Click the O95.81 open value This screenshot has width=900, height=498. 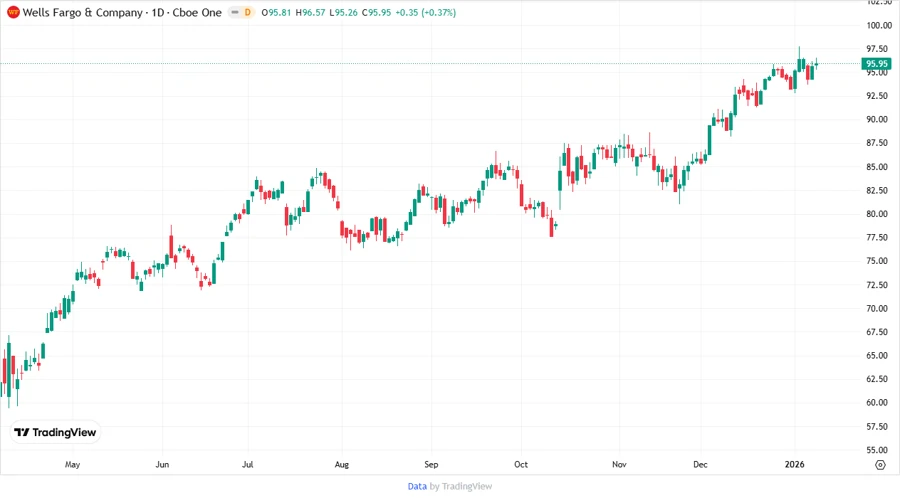(276, 13)
